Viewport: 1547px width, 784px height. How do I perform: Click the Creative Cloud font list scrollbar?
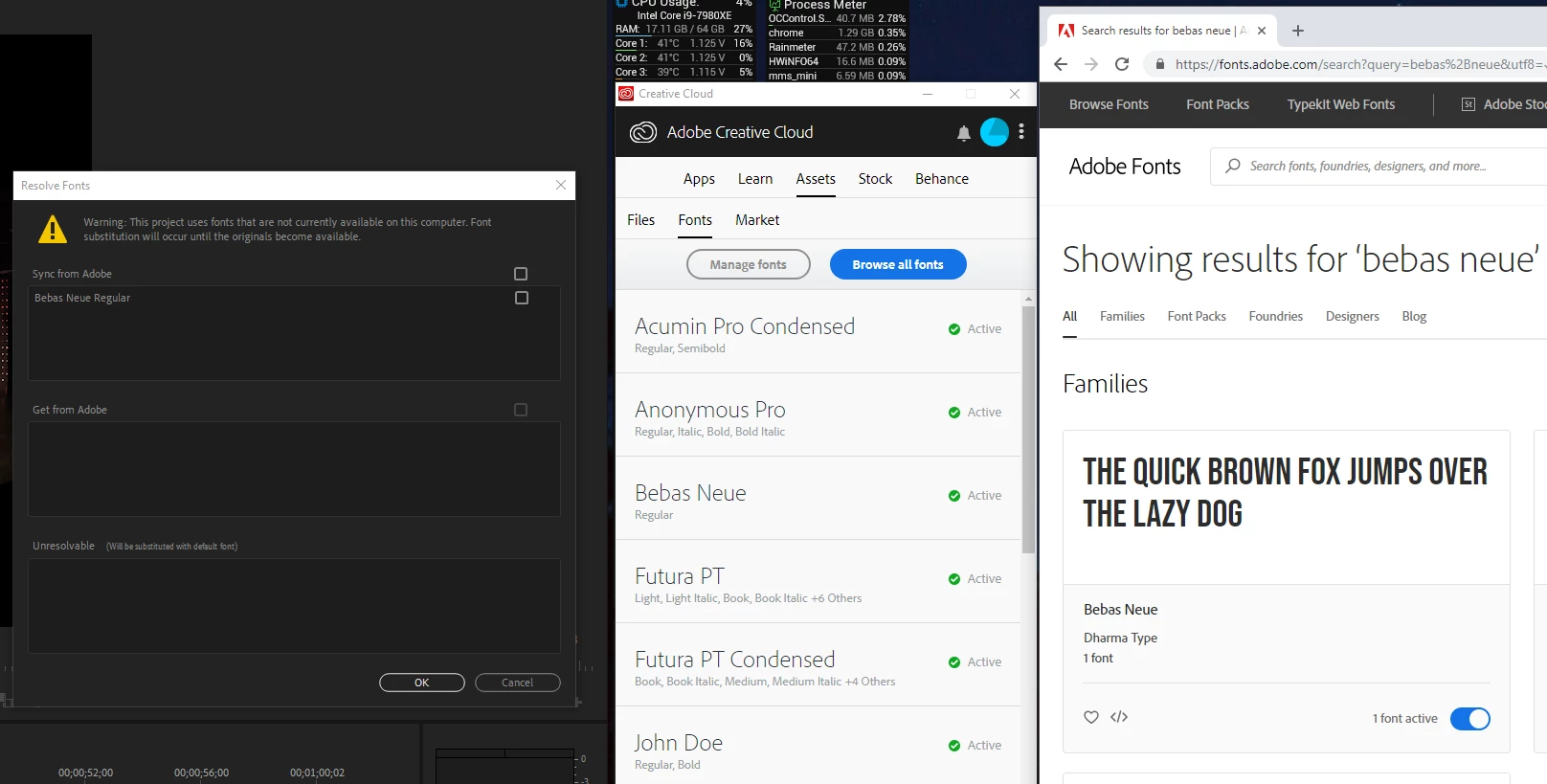tap(1028, 429)
